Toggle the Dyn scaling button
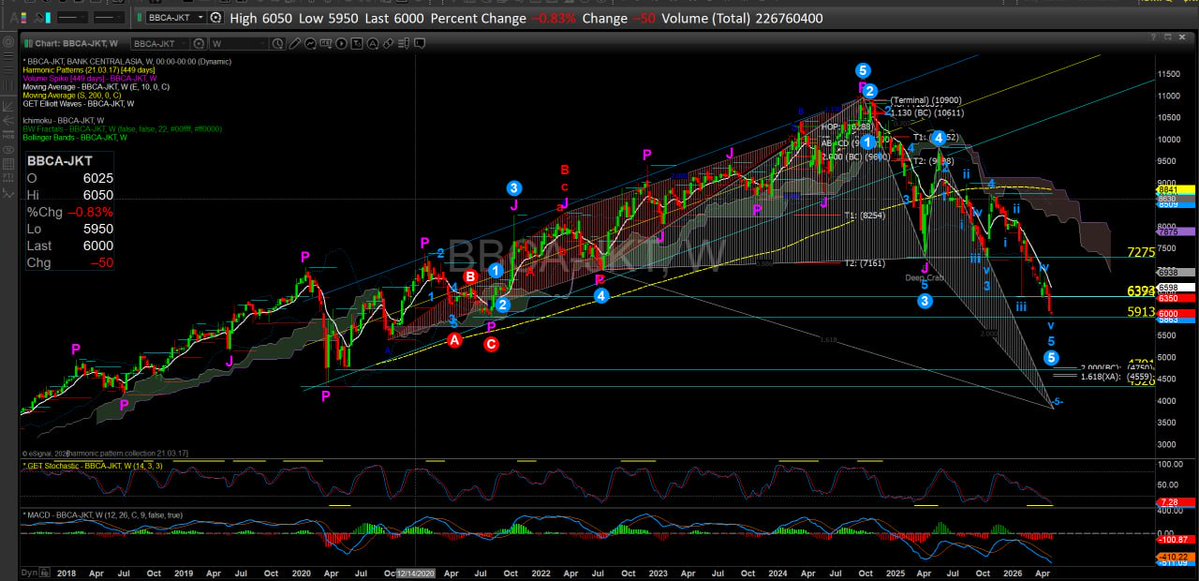This screenshot has height=581, width=1199. point(29,573)
